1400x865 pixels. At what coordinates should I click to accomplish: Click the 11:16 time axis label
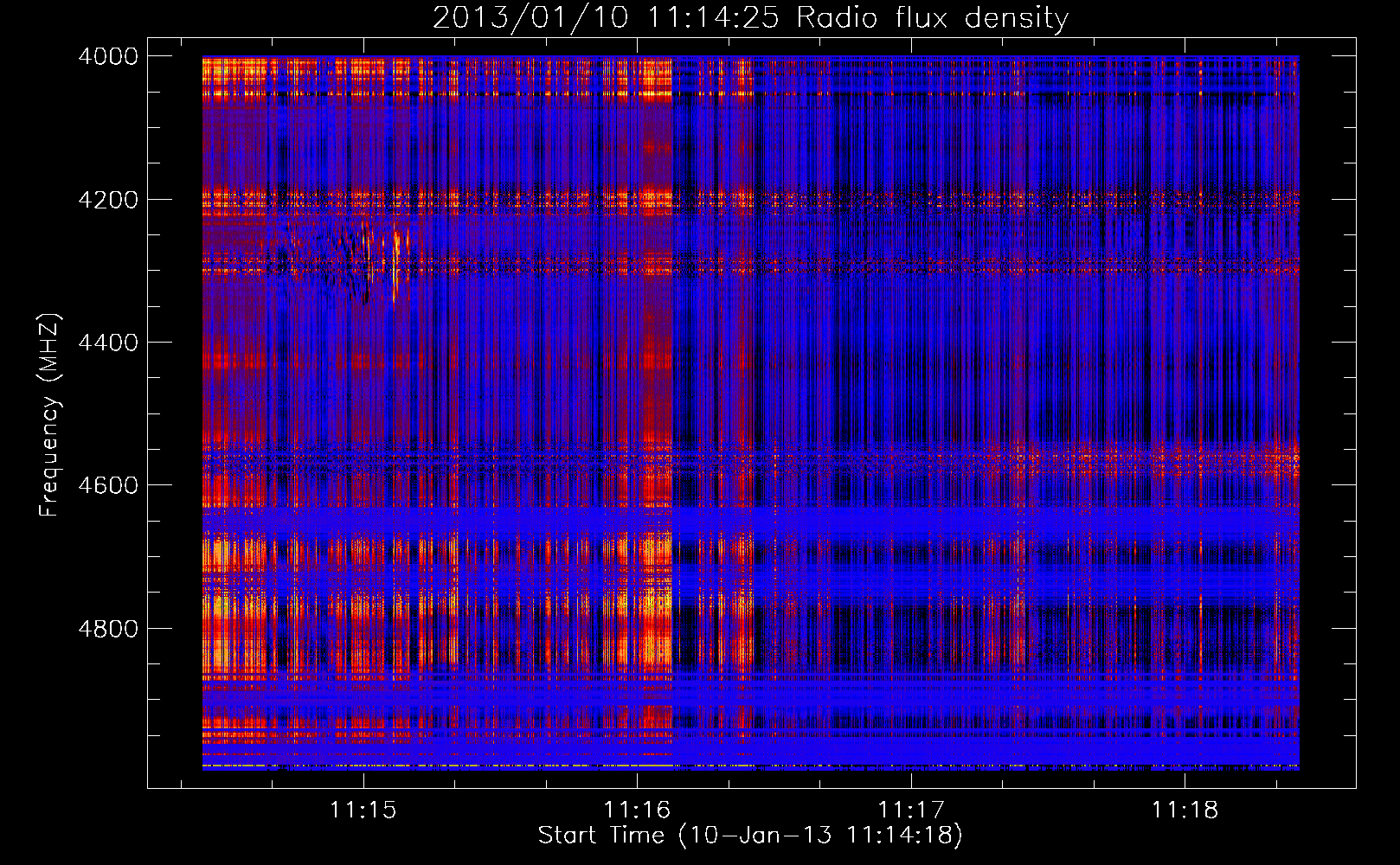637,810
